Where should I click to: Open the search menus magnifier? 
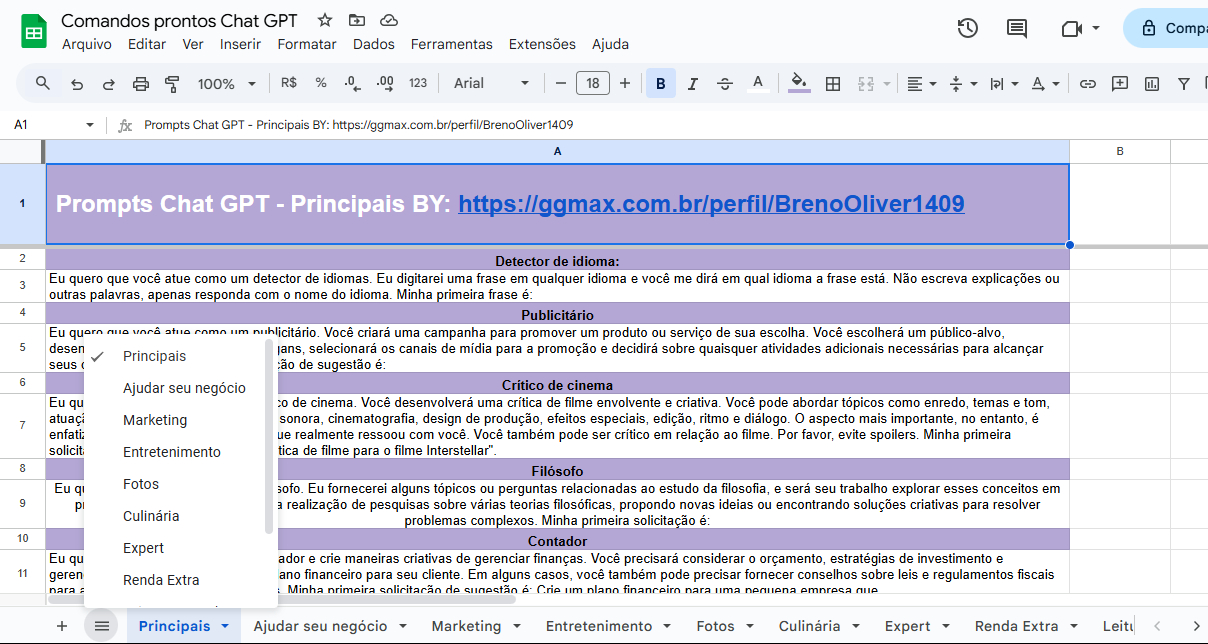[x=43, y=83]
